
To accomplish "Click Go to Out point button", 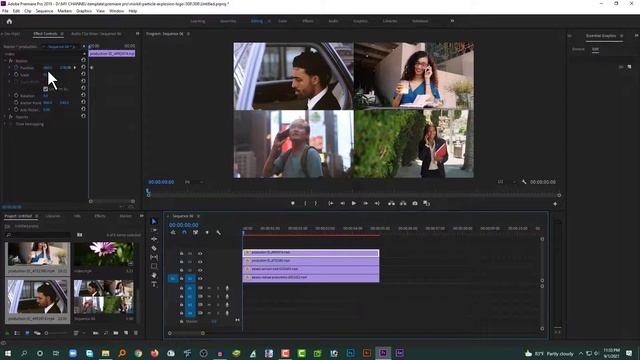I will 377,203.
